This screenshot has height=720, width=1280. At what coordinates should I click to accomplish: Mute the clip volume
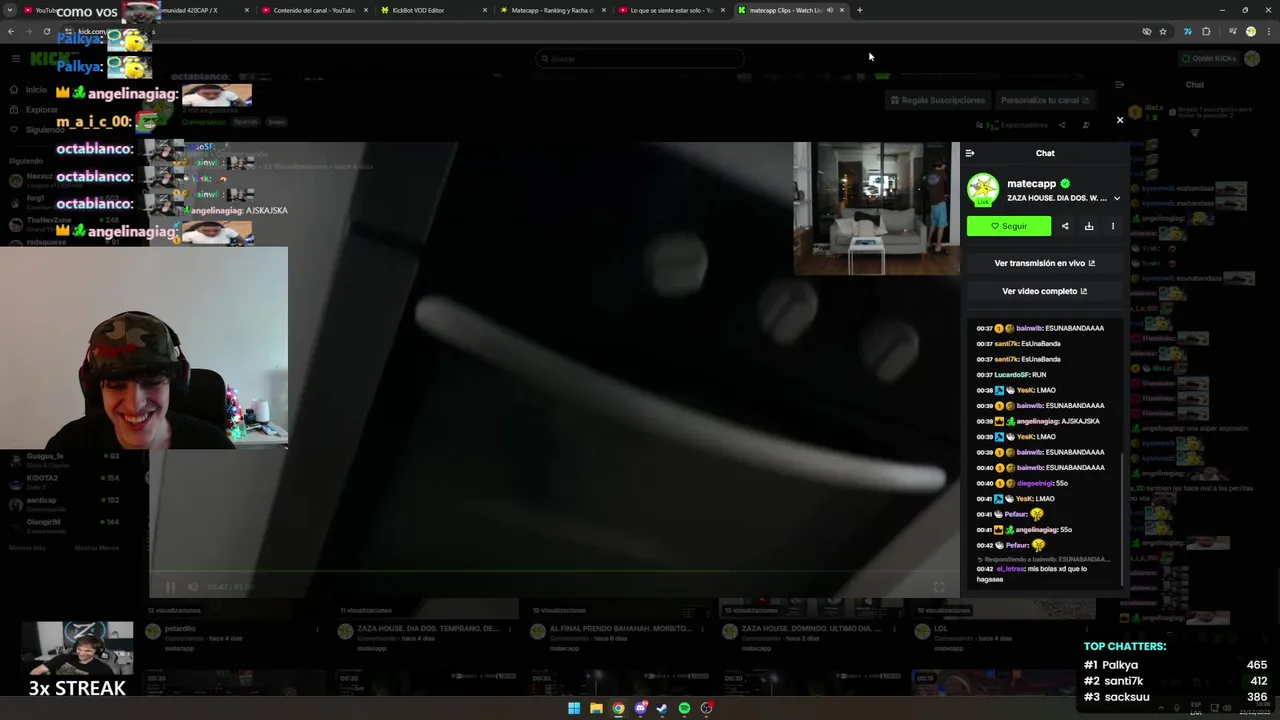(x=193, y=587)
